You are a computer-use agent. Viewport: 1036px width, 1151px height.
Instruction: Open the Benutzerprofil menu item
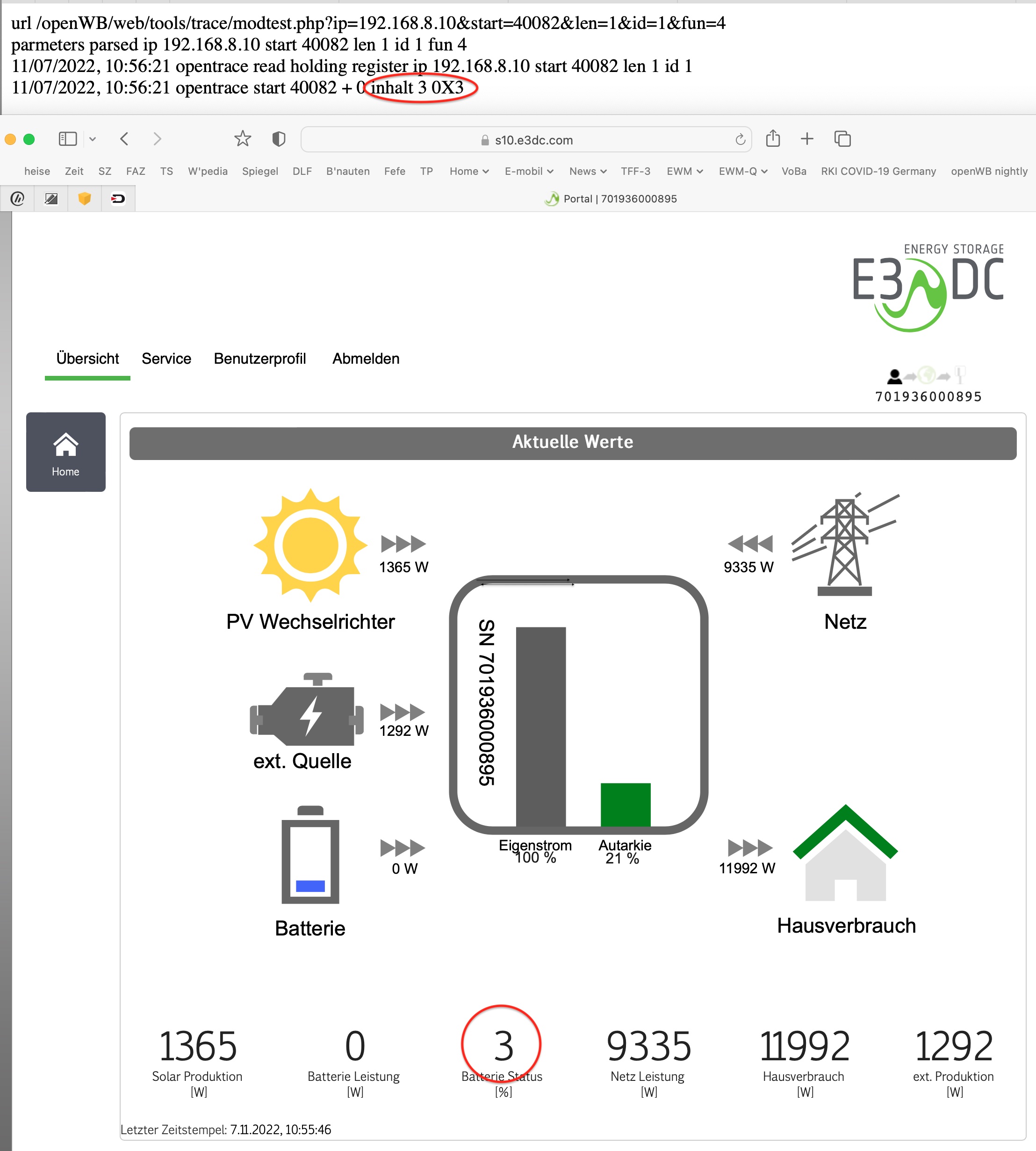point(259,359)
